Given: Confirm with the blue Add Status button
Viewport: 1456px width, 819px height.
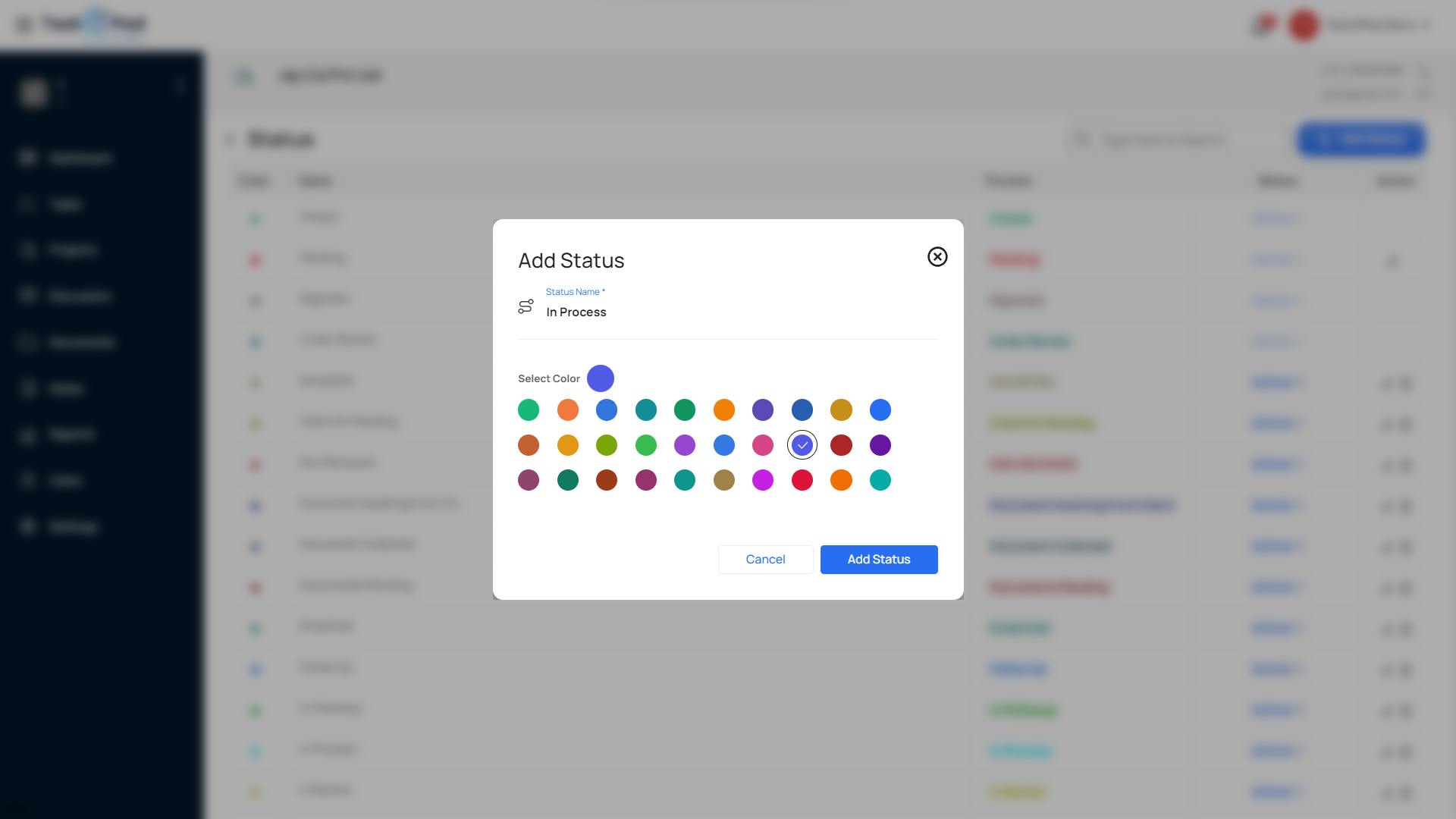Looking at the screenshot, I should click(879, 560).
